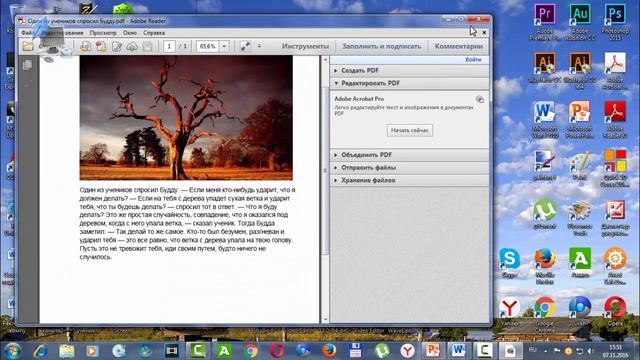Open the Комментарии pane tab
Image resolution: width=640 pixels, height=360 pixels.
coord(458,46)
